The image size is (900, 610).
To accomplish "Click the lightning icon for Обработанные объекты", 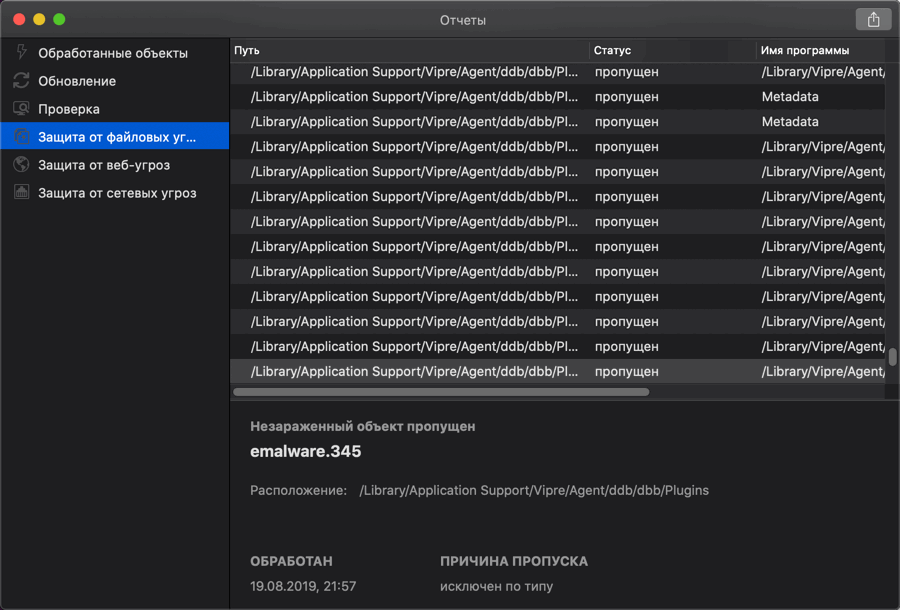I will click(x=21, y=53).
